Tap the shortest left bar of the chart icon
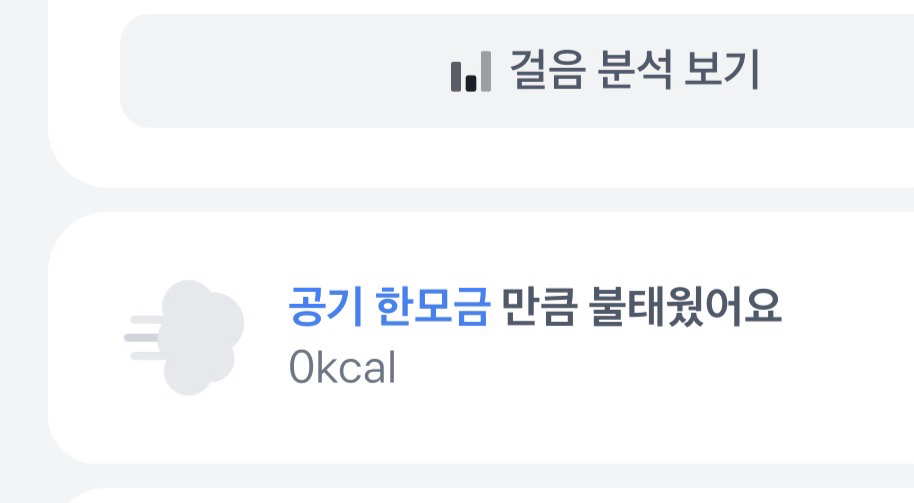914x503 pixels. tap(457, 78)
